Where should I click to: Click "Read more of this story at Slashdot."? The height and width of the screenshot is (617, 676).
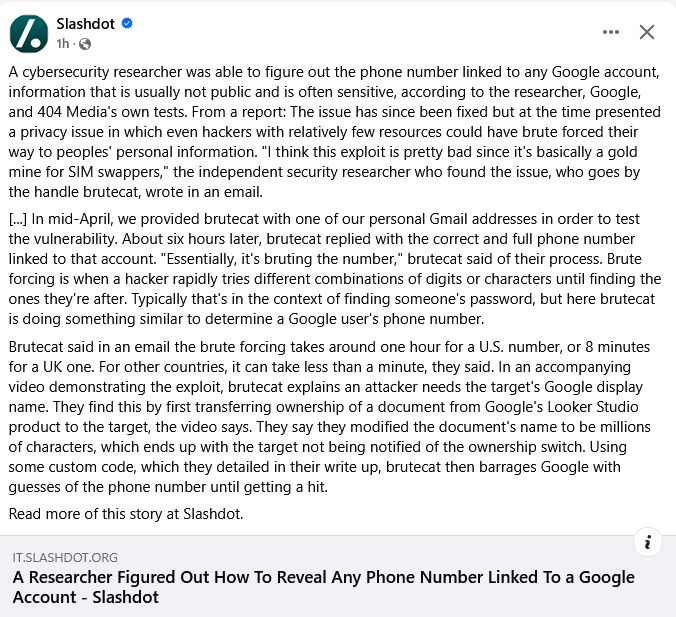click(126, 514)
